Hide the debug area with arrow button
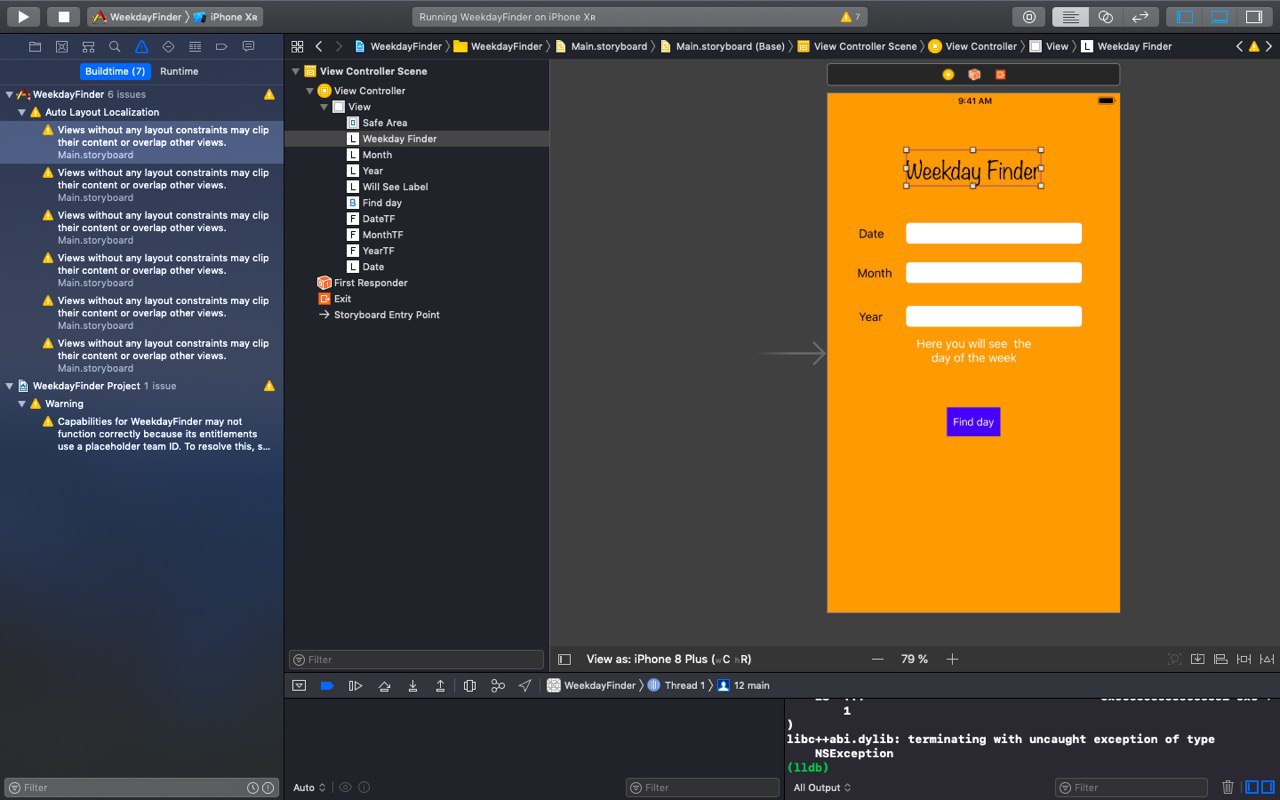 (298, 685)
